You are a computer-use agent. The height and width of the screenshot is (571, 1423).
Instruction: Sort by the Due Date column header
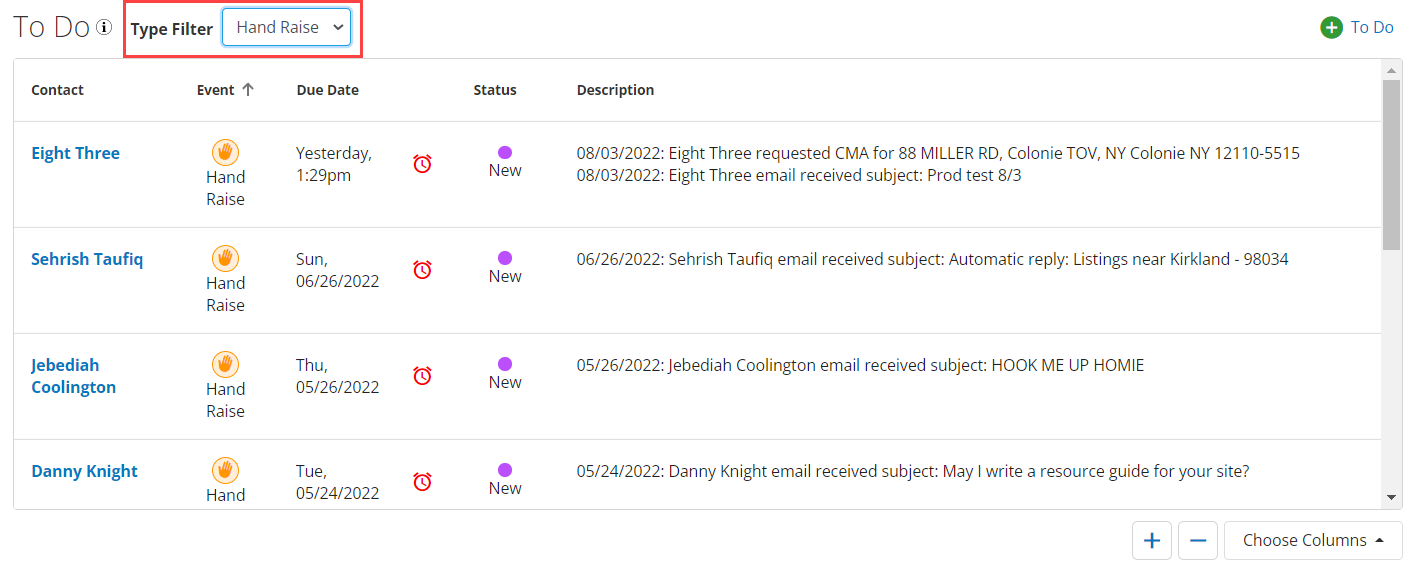click(x=327, y=90)
